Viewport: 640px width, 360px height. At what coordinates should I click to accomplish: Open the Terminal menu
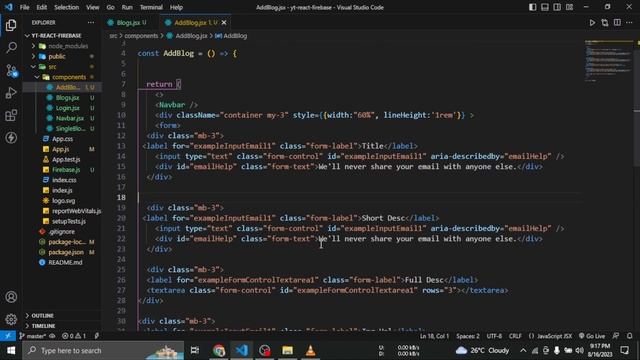pyautogui.click(x=151, y=7)
